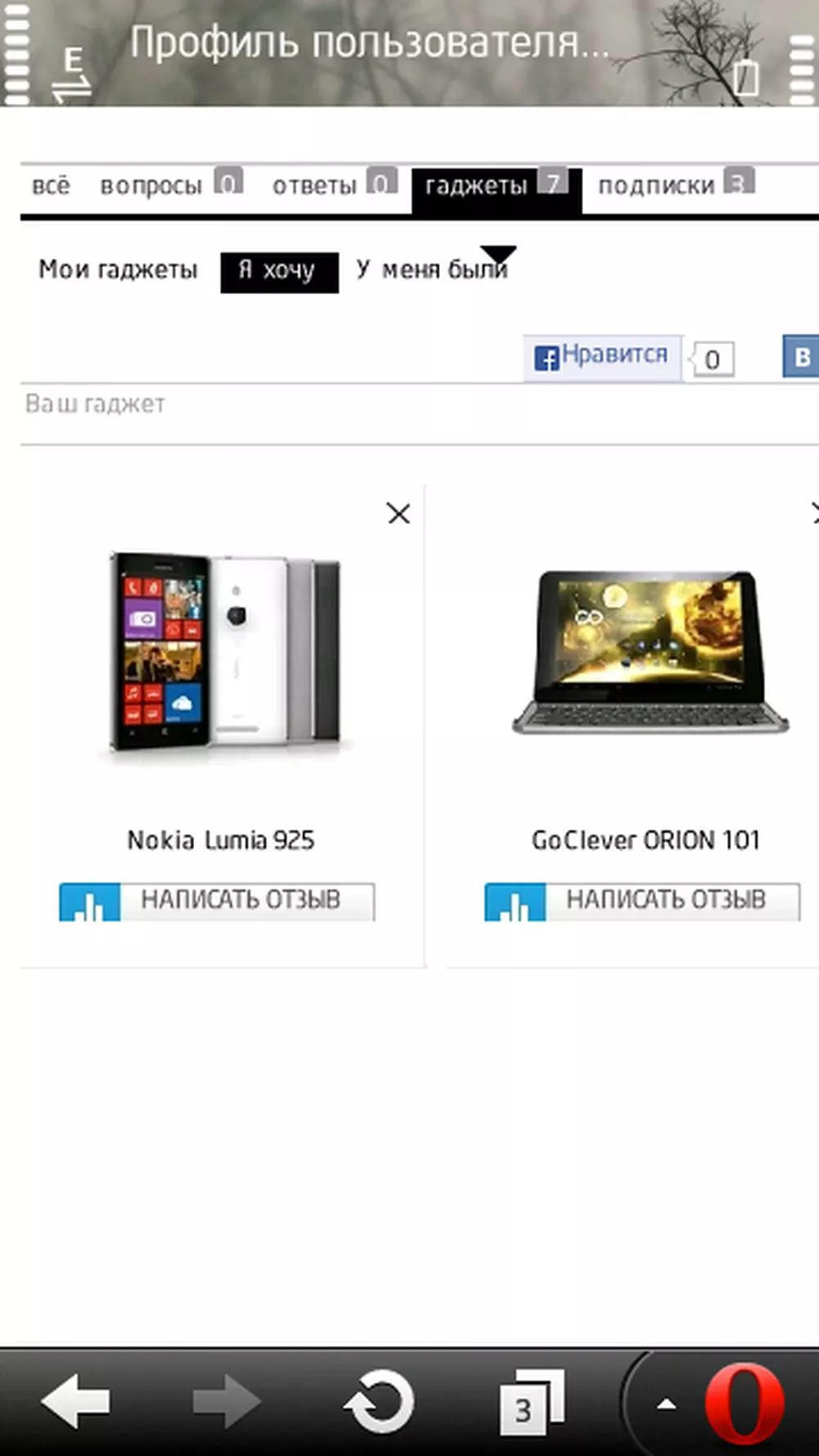Write a review for Nokia Lumia 925
This screenshot has height=1456, width=819.
(x=217, y=901)
